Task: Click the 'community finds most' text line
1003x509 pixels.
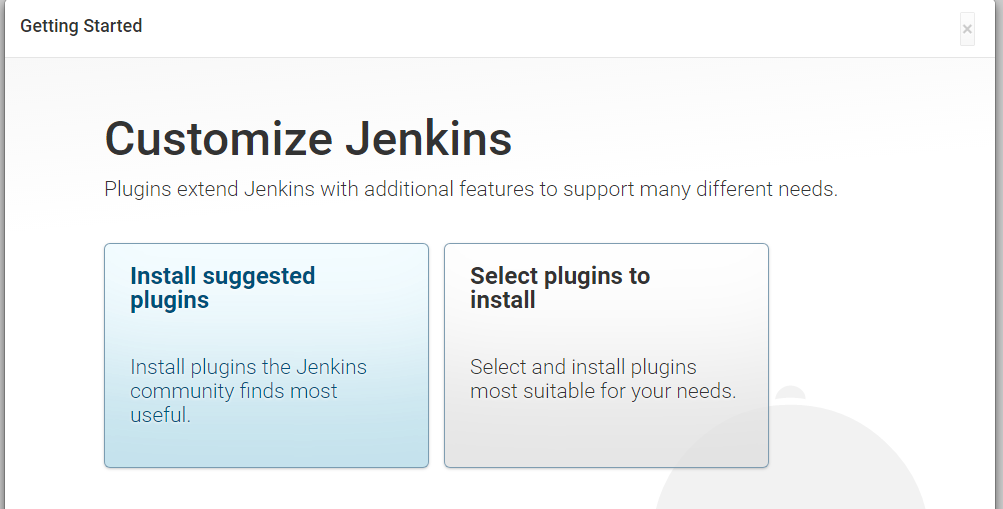Action: (x=234, y=391)
